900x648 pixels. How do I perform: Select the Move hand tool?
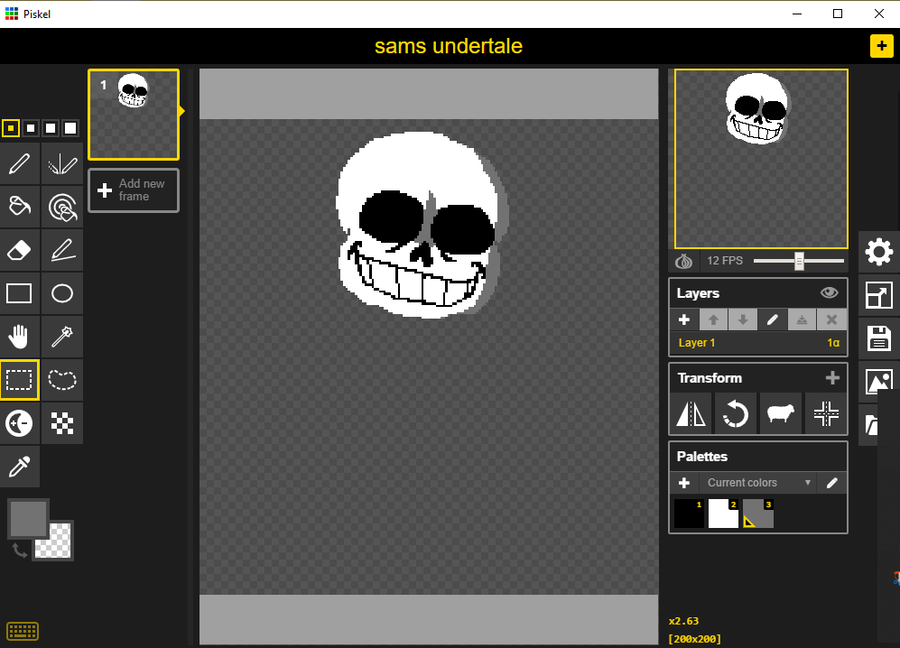click(x=20, y=336)
